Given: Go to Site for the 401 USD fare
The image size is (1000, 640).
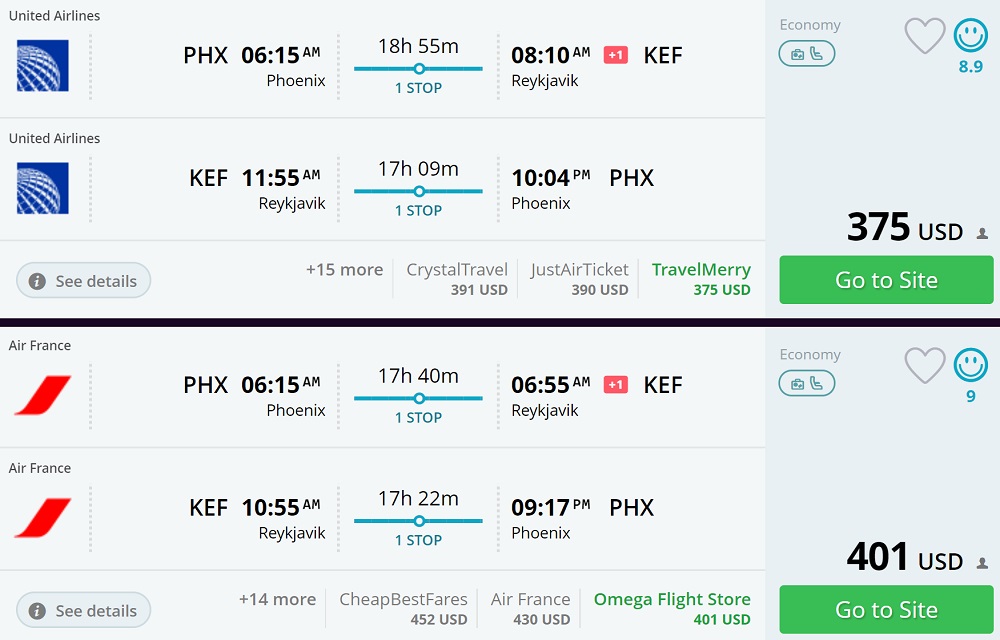Looking at the screenshot, I should click(x=886, y=610).
